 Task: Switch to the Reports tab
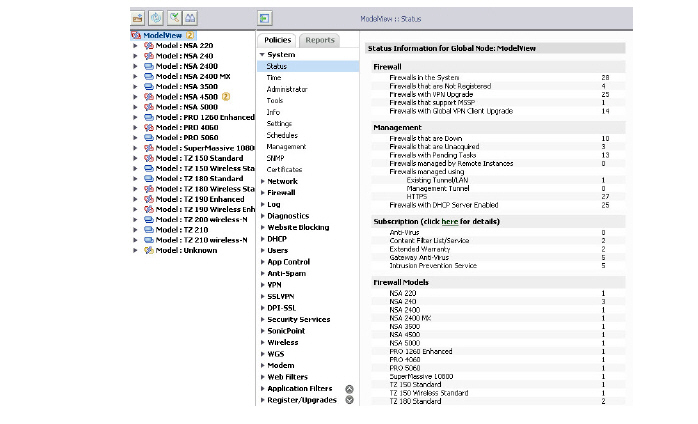pyautogui.click(x=320, y=40)
